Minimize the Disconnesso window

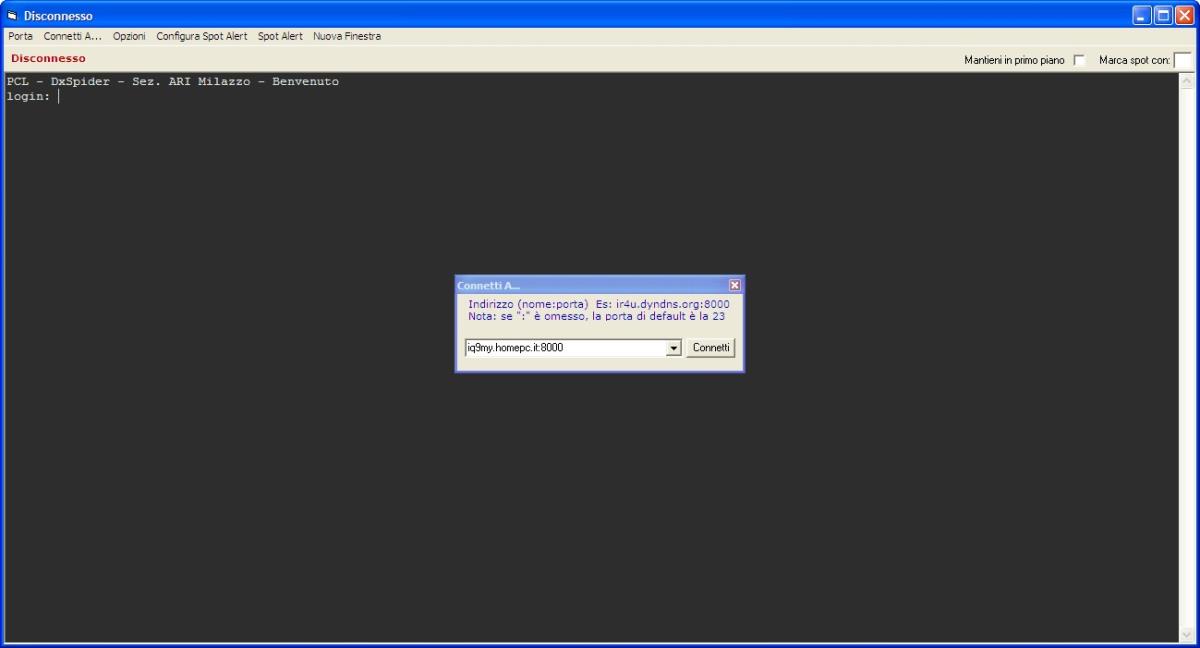pyautogui.click(x=1142, y=15)
